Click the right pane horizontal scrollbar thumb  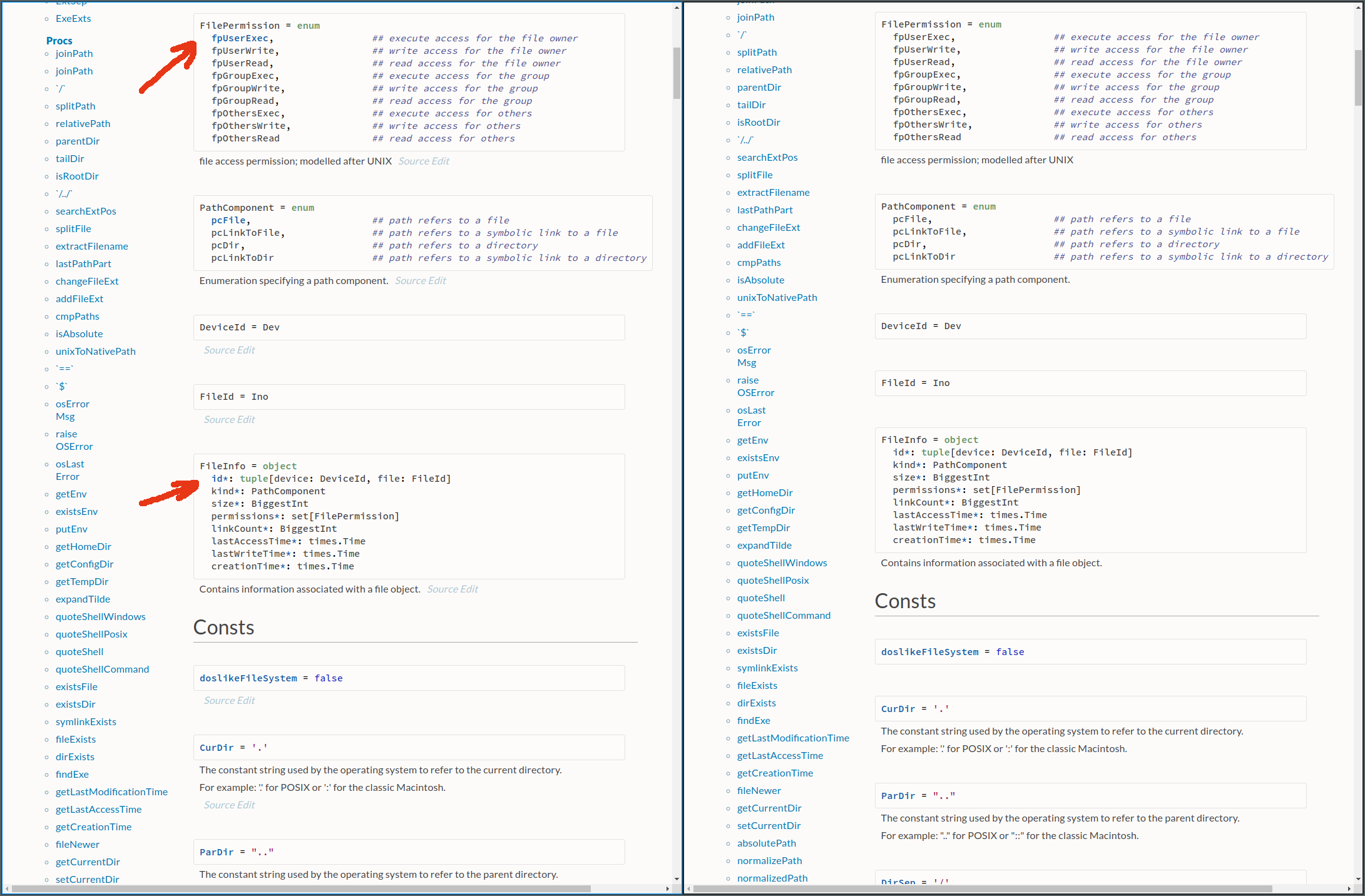[x=983, y=888]
